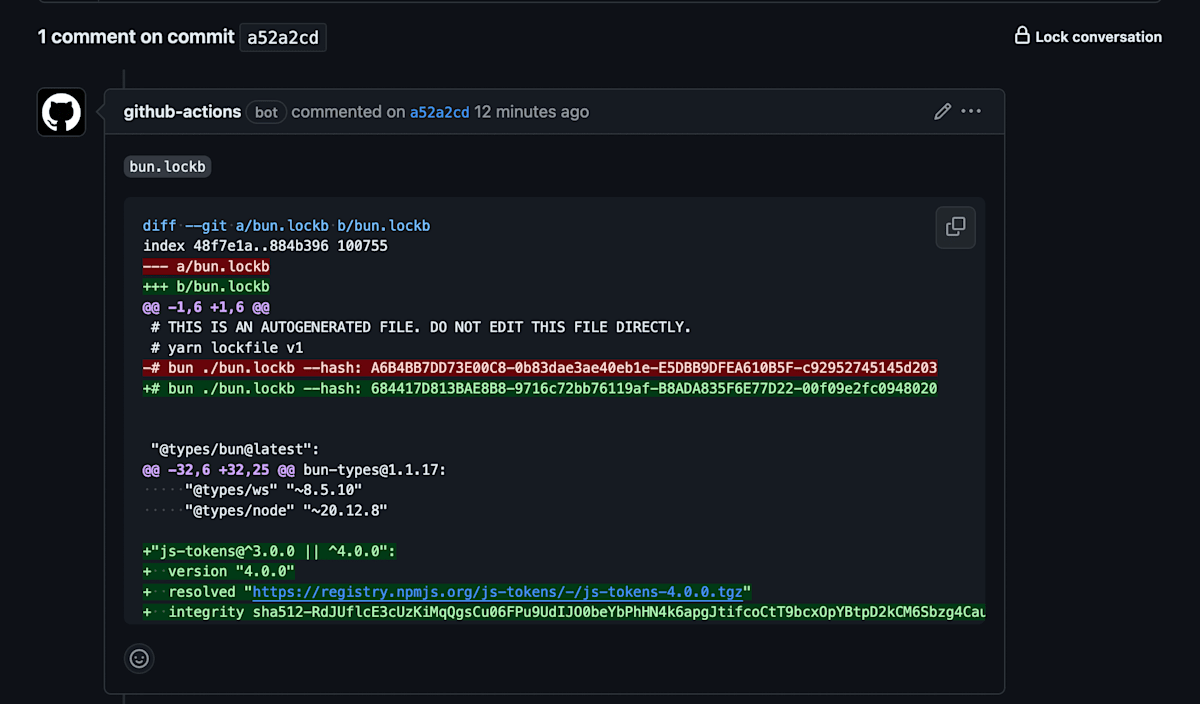Click the bot label badge
The height and width of the screenshot is (704, 1200).
point(266,112)
